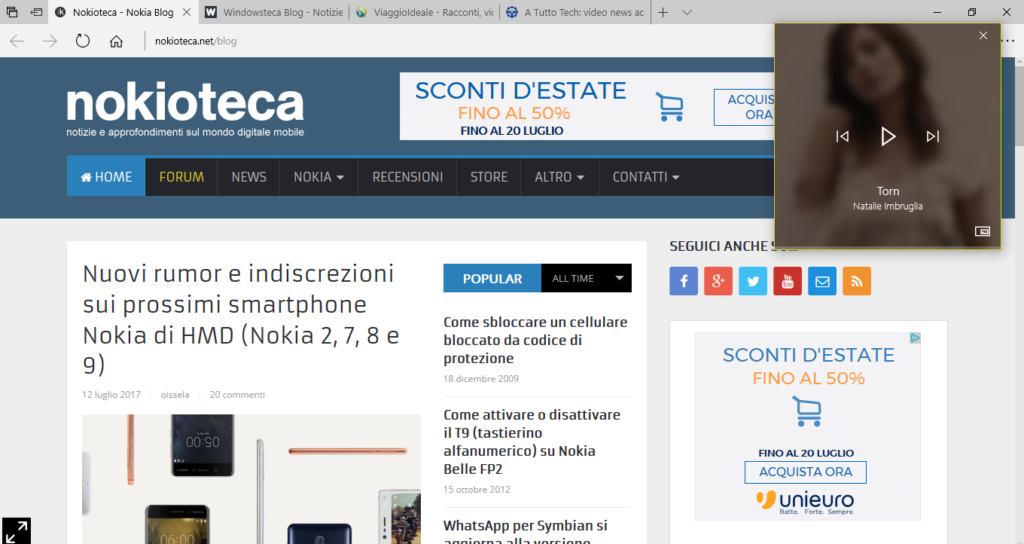This screenshot has height=544, width=1024.
Task: Go forward to next page
Action: coord(50,41)
